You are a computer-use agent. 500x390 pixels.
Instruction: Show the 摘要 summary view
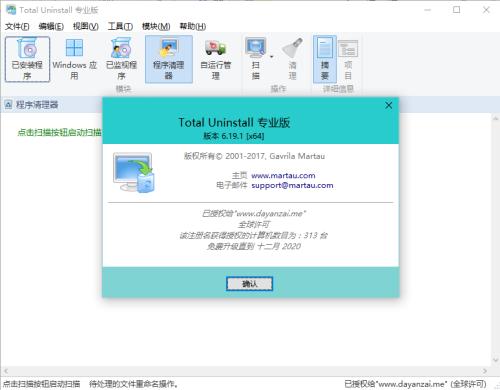point(325,59)
